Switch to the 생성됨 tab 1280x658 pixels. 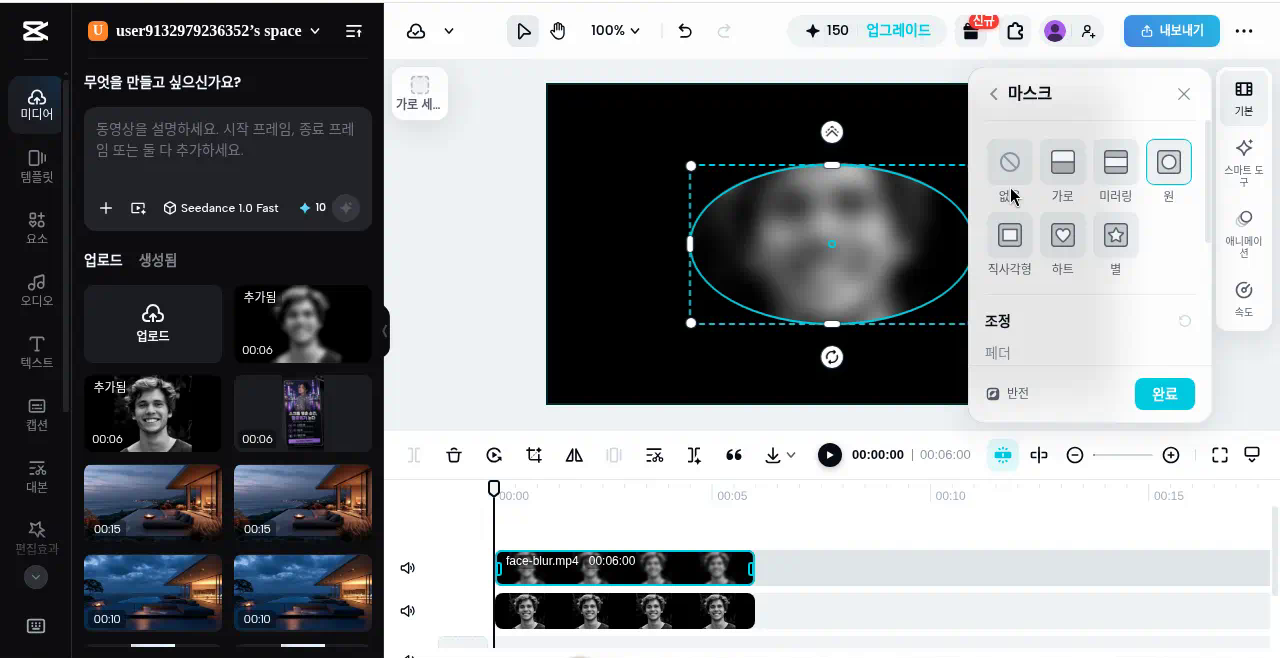158,260
